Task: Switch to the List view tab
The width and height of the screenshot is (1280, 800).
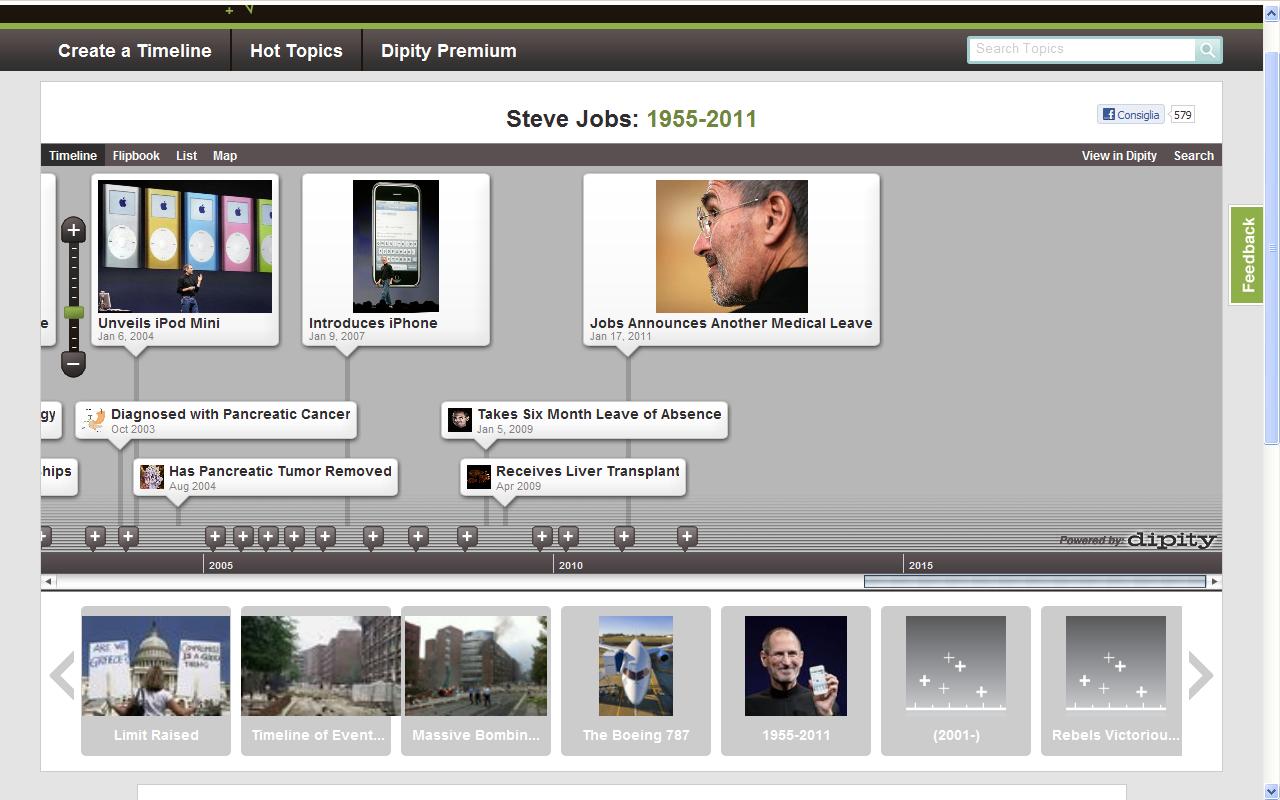Action: (x=186, y=156)
